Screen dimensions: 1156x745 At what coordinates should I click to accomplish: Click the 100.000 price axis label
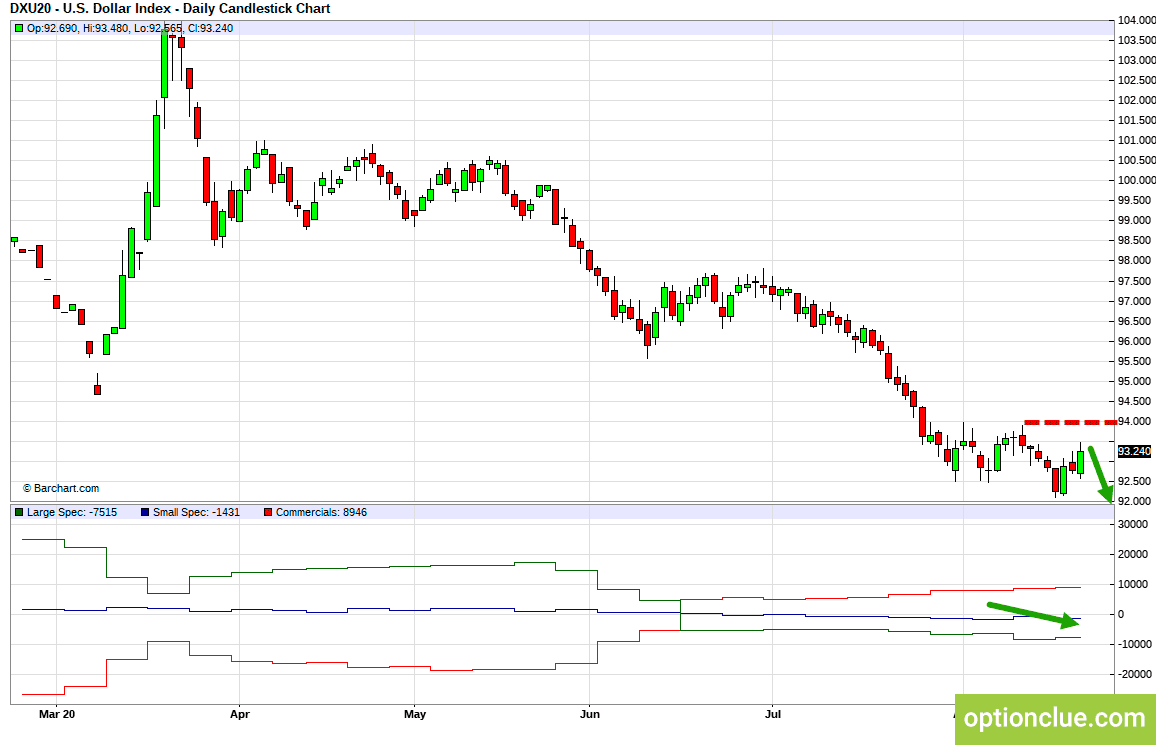click(1136, 180)
